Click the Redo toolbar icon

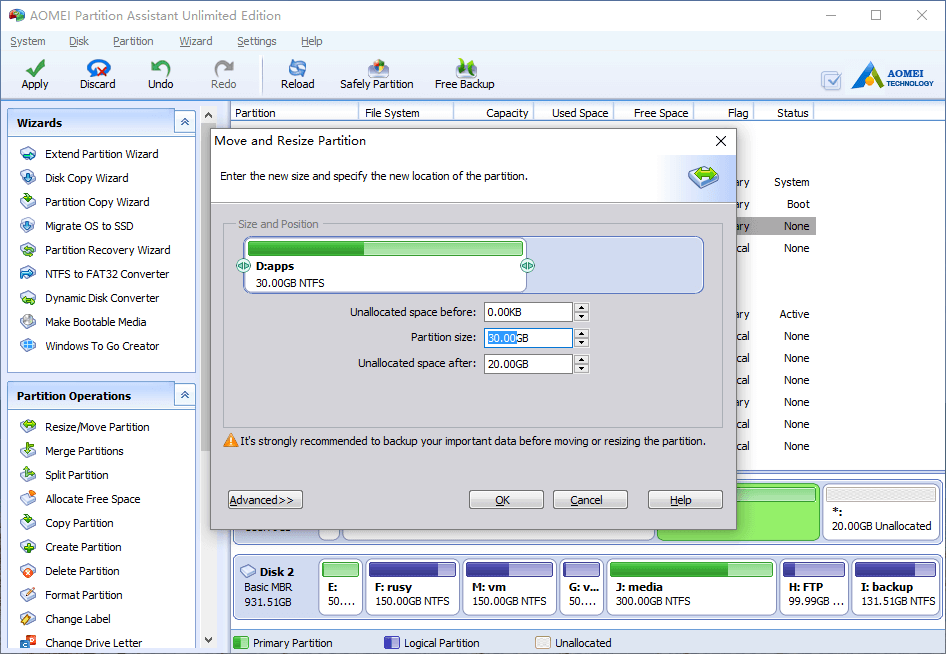(x=223, y=74)
